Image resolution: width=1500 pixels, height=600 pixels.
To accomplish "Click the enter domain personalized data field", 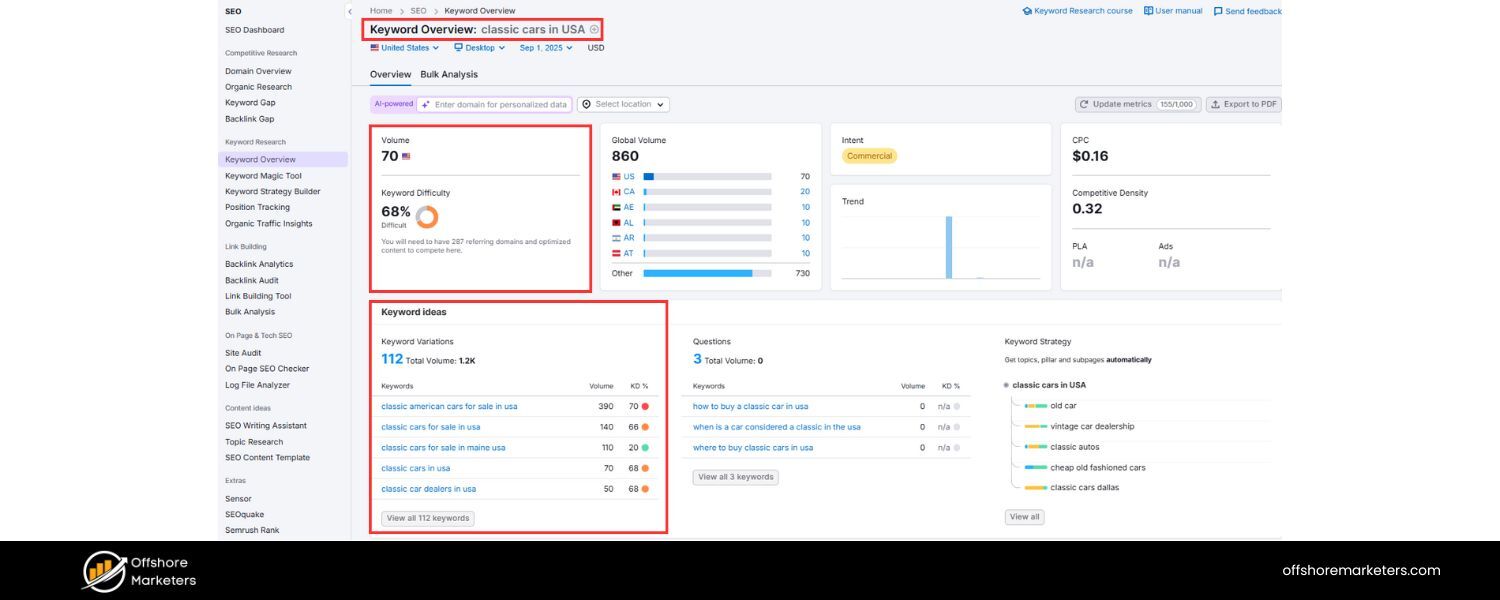I will point(495,103).
